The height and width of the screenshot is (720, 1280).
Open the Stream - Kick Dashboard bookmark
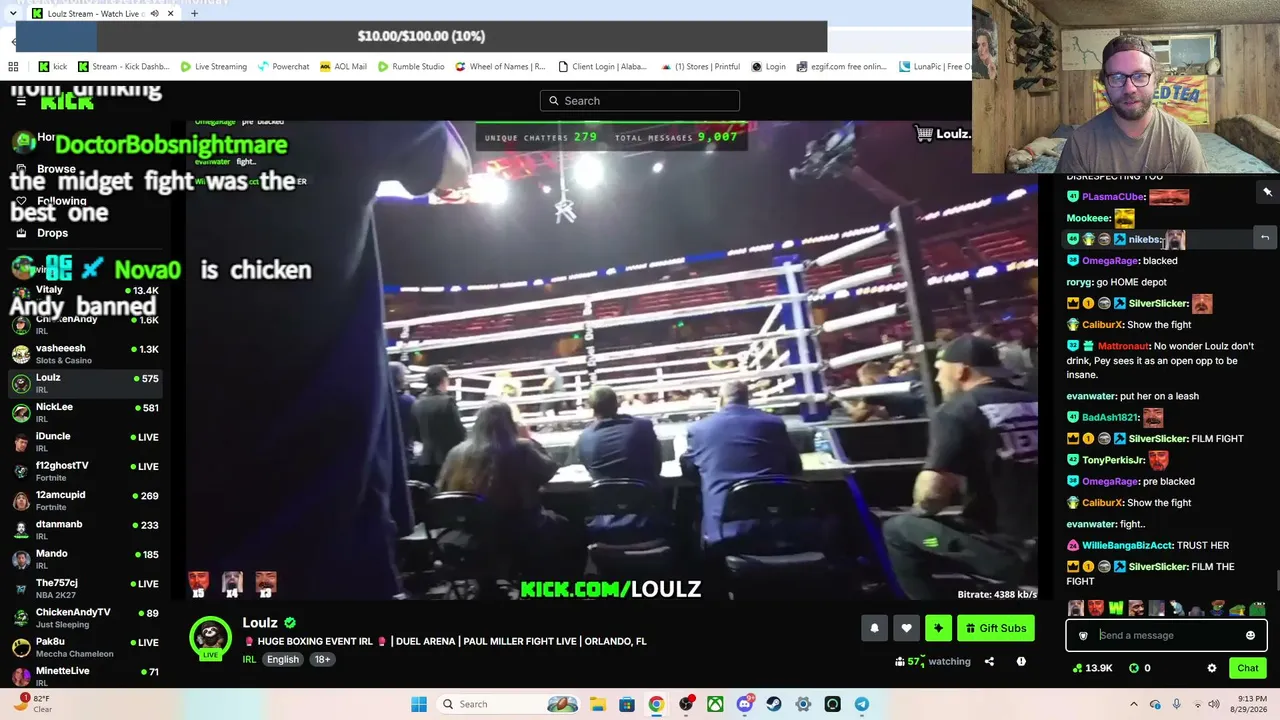pos(123,67)
